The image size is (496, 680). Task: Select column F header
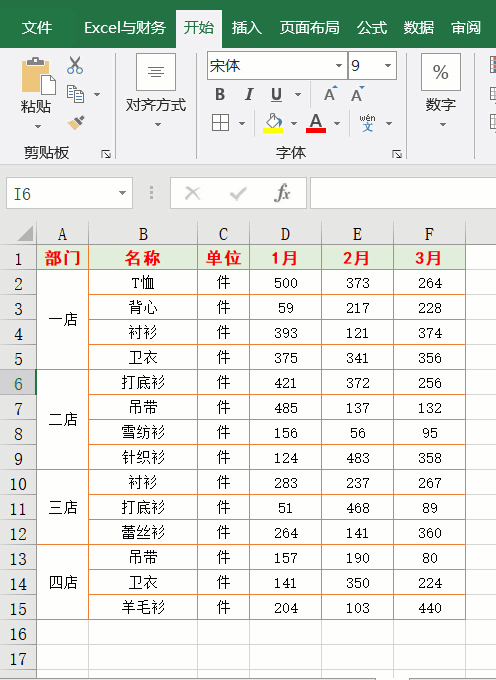[429, 234]
